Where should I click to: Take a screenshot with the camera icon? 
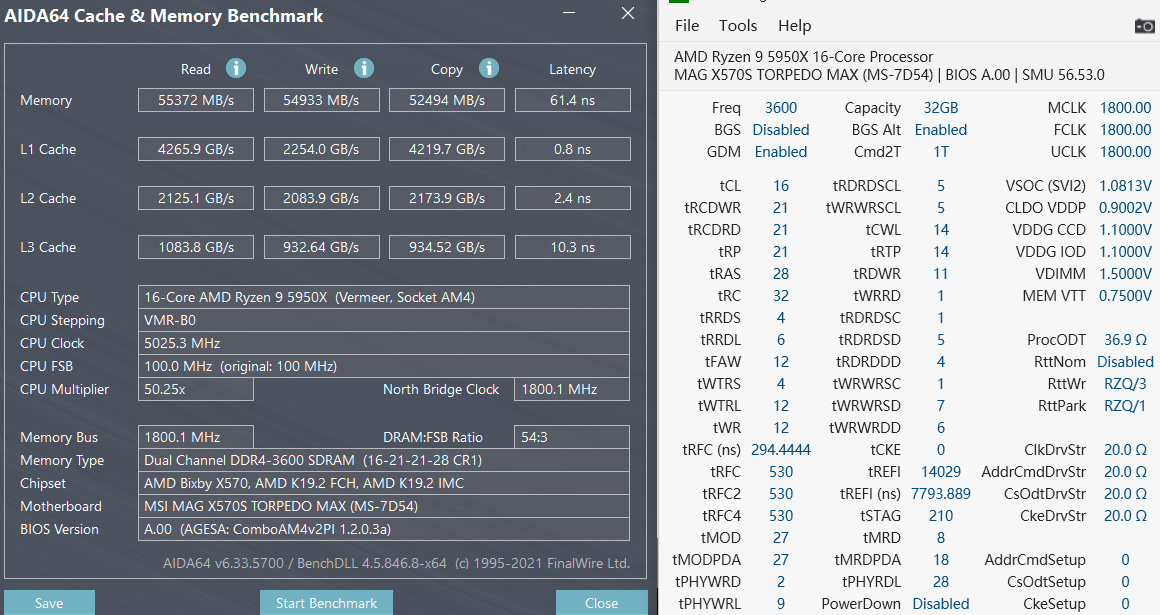1144,26
